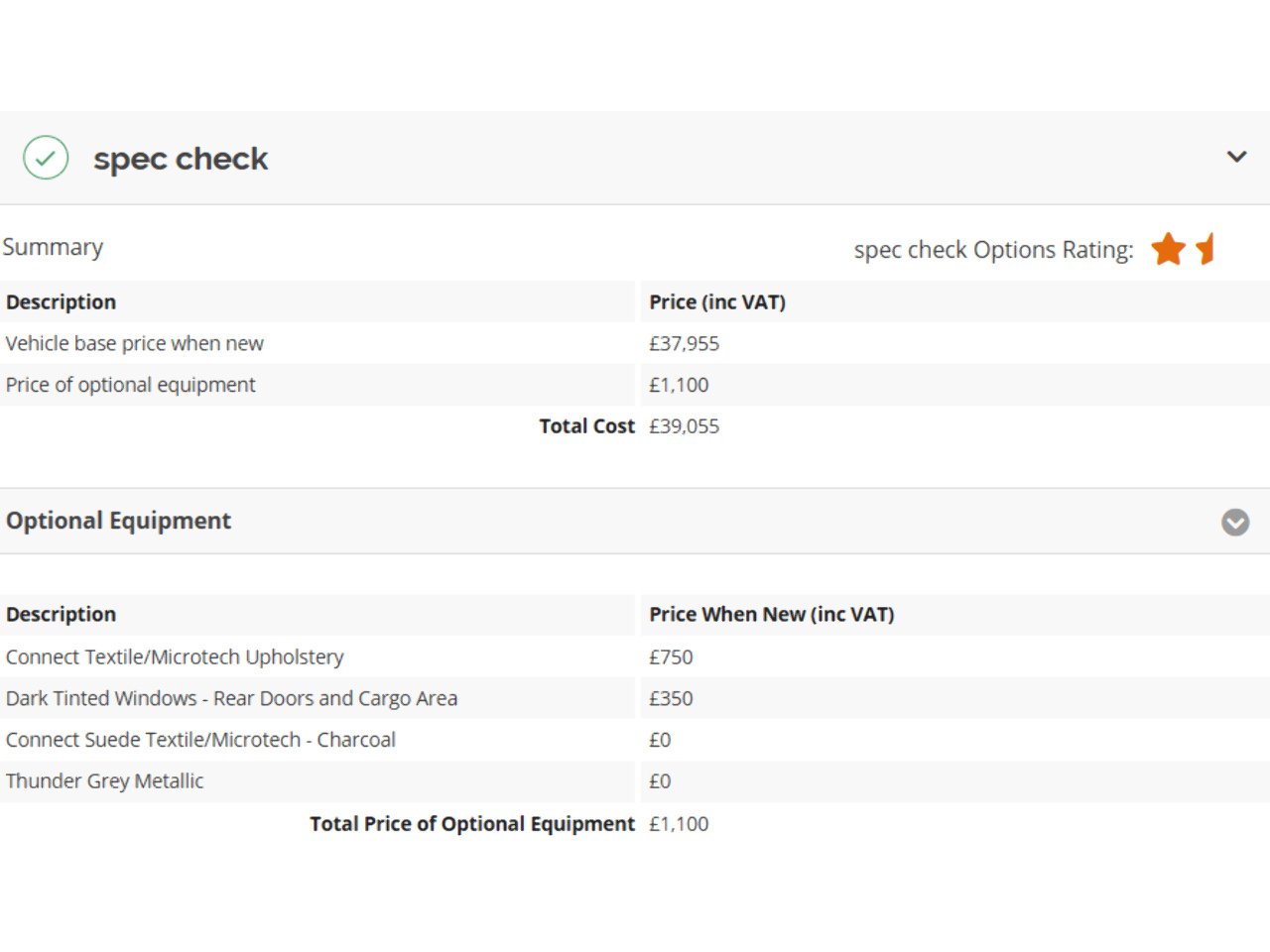Click the £39,055 total cost value
1270x952 pixels.
pos(685,426)
